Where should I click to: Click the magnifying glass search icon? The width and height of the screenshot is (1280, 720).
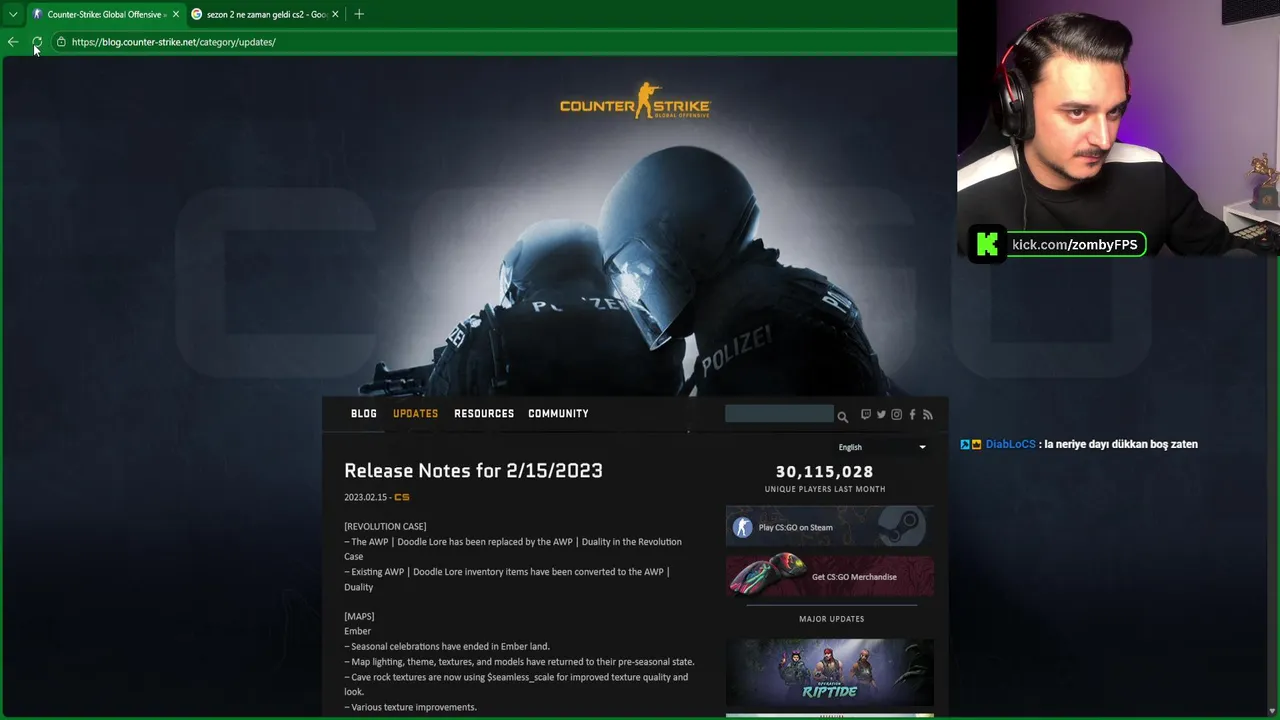tap(842, 416)
